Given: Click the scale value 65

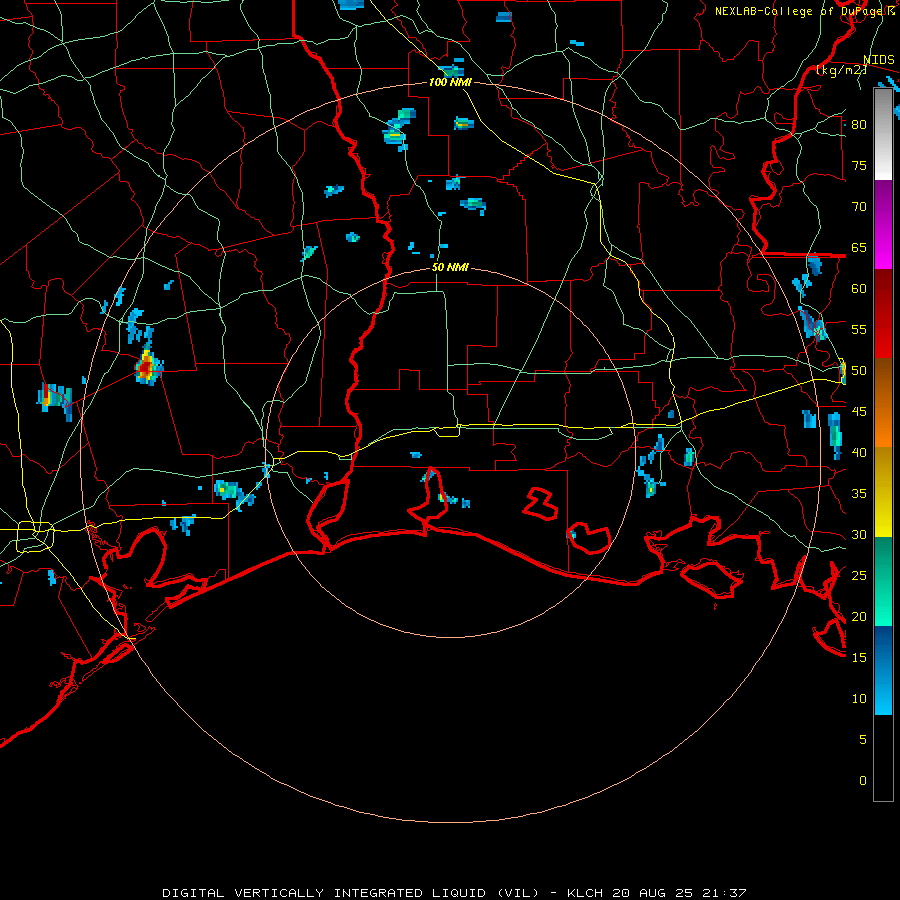Looking at the screenshot, I should [859, 247].
